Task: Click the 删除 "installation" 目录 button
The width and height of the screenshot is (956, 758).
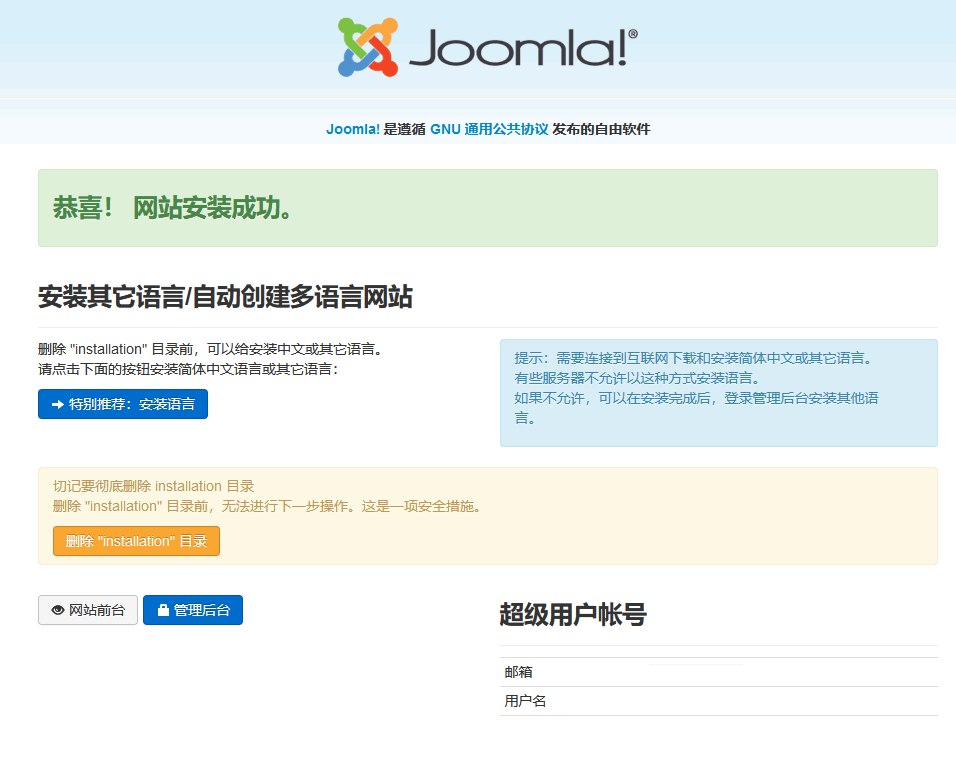Action: (136, 541)
